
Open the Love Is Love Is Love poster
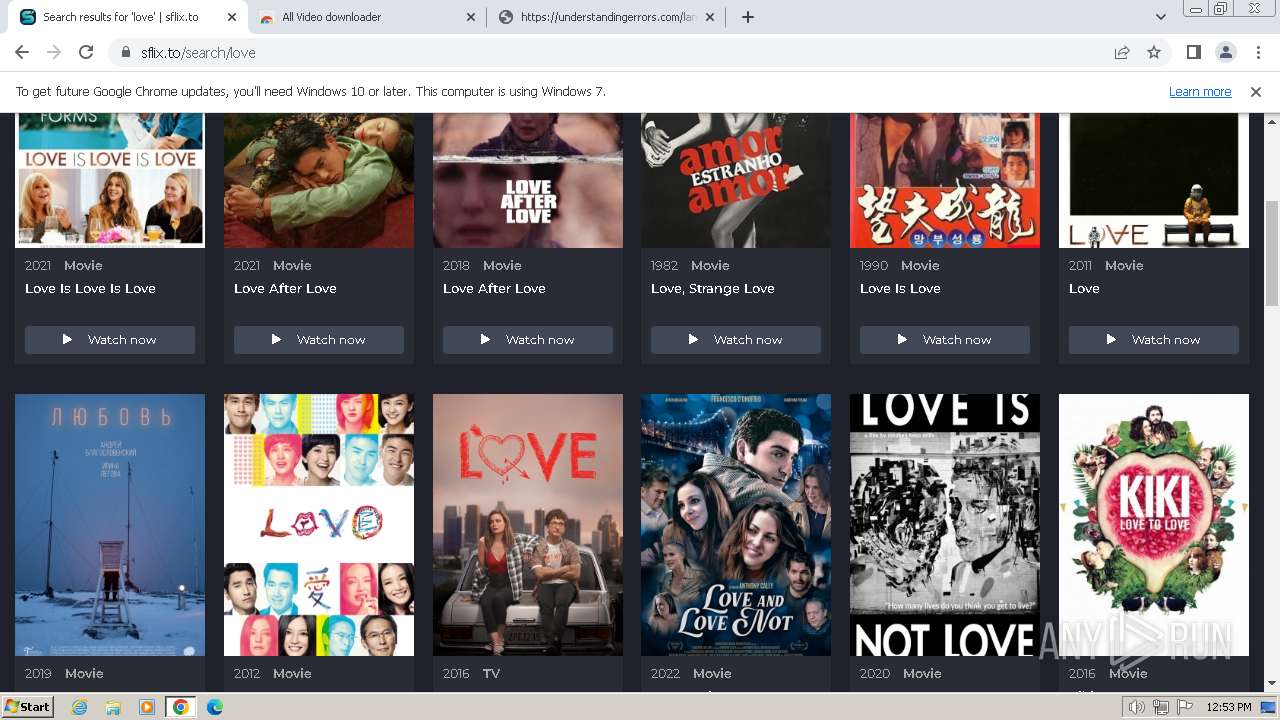110,180
